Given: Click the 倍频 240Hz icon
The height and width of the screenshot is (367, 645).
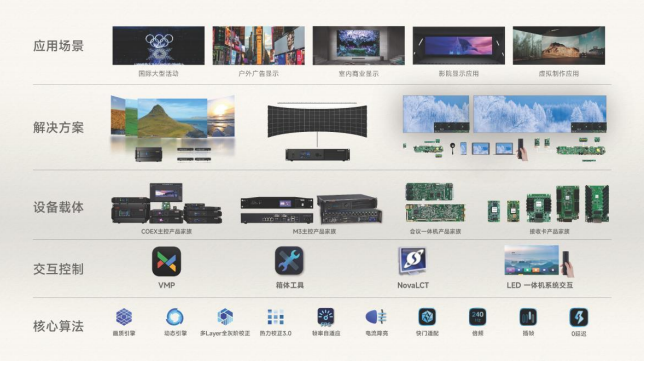Looking at the screenshot, I should [478, 317].
